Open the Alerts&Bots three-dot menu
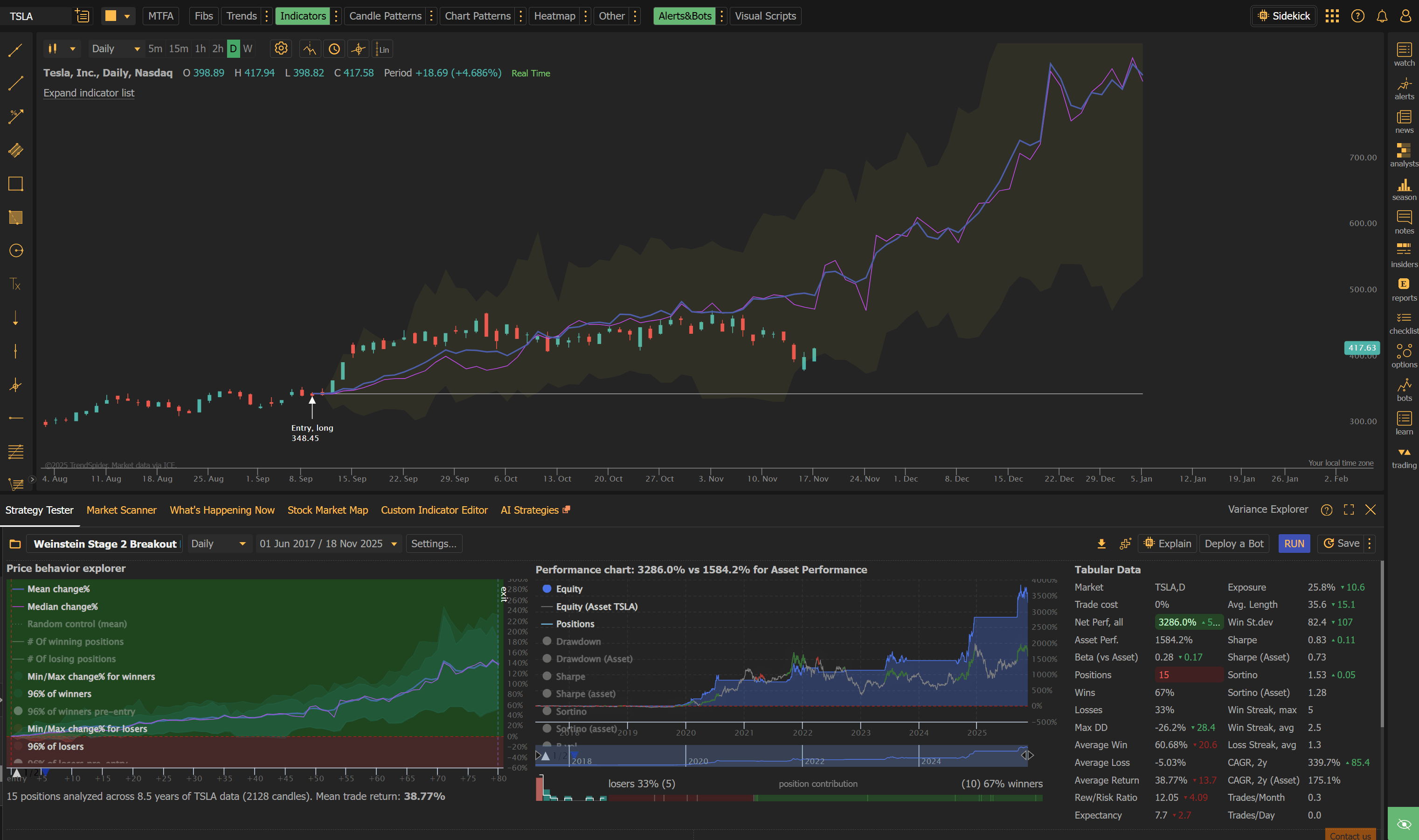The width and height of the screenshot is (1419, 840). pos(721,16)
